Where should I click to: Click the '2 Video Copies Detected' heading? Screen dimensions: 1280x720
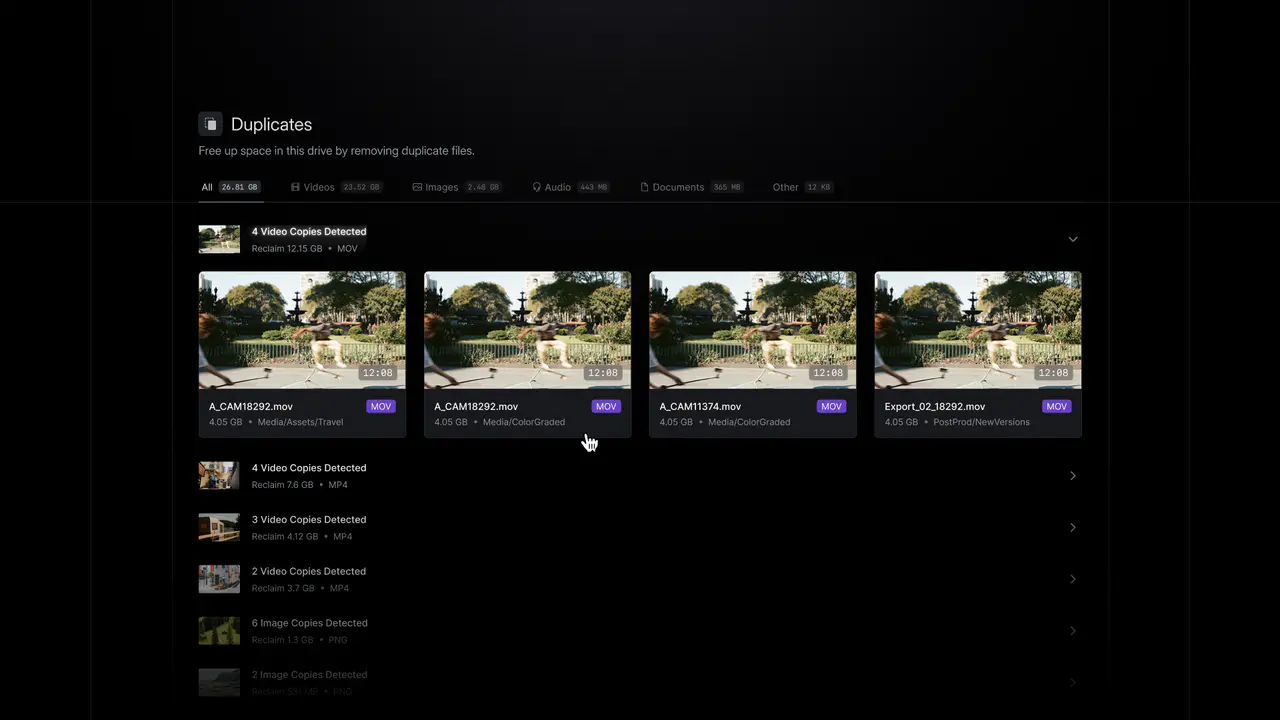309,572
